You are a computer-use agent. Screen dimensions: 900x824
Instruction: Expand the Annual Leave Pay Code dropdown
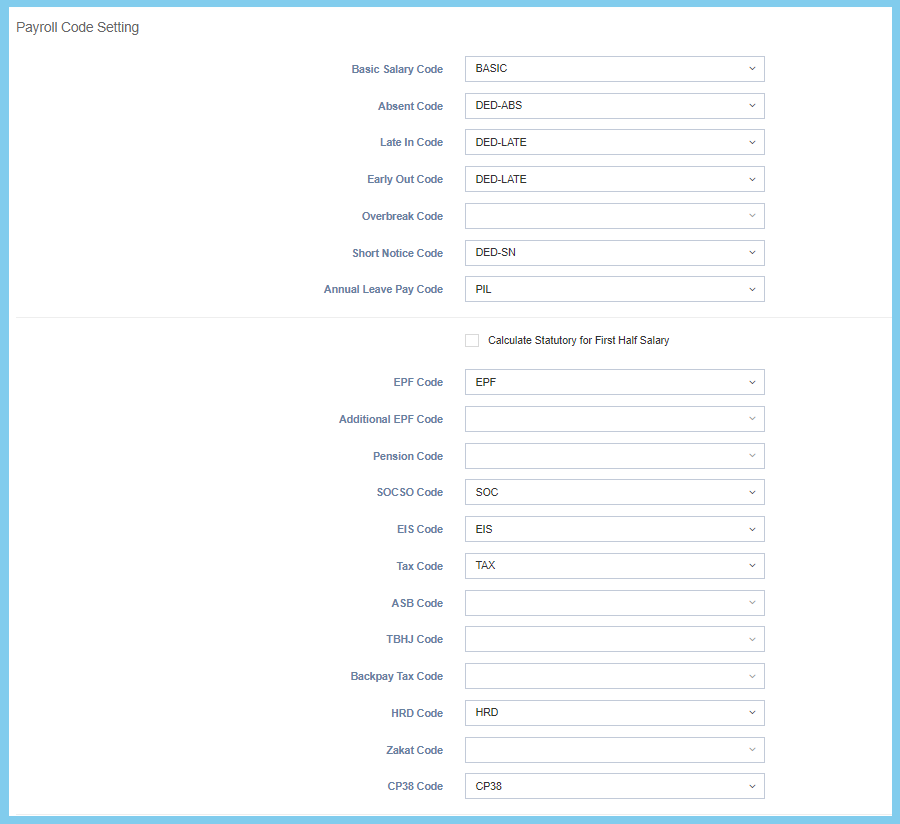coord(614,289)
